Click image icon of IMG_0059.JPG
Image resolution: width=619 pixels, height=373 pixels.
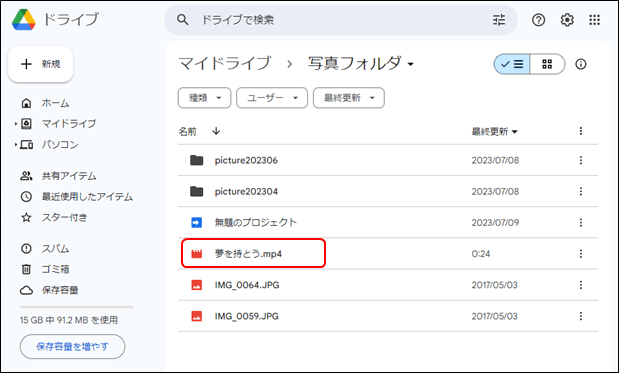click(197, 316)
